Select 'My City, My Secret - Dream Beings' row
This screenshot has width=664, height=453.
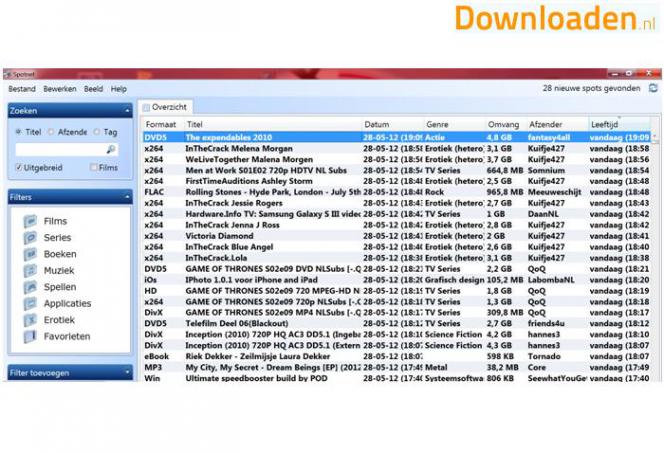click(x=396, y=367)
